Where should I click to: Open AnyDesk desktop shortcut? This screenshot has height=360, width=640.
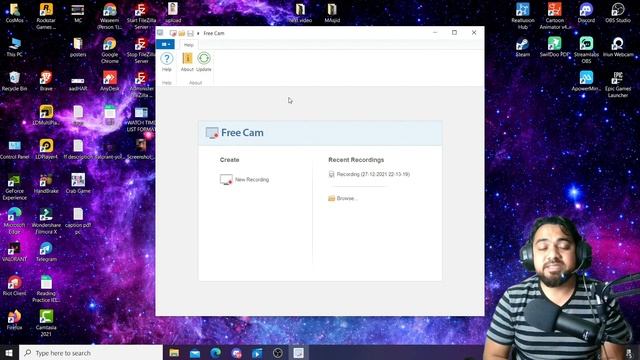point(110,81)
